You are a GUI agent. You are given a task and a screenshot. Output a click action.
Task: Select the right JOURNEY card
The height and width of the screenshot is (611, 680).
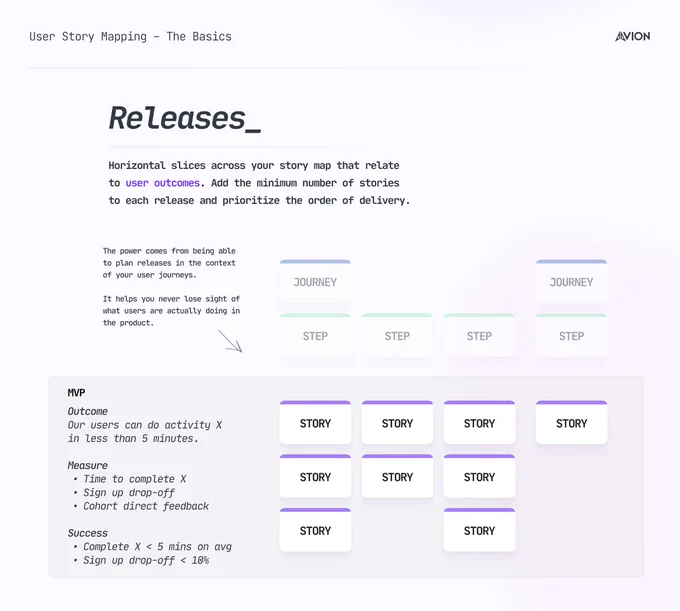(x=572, y=281)
